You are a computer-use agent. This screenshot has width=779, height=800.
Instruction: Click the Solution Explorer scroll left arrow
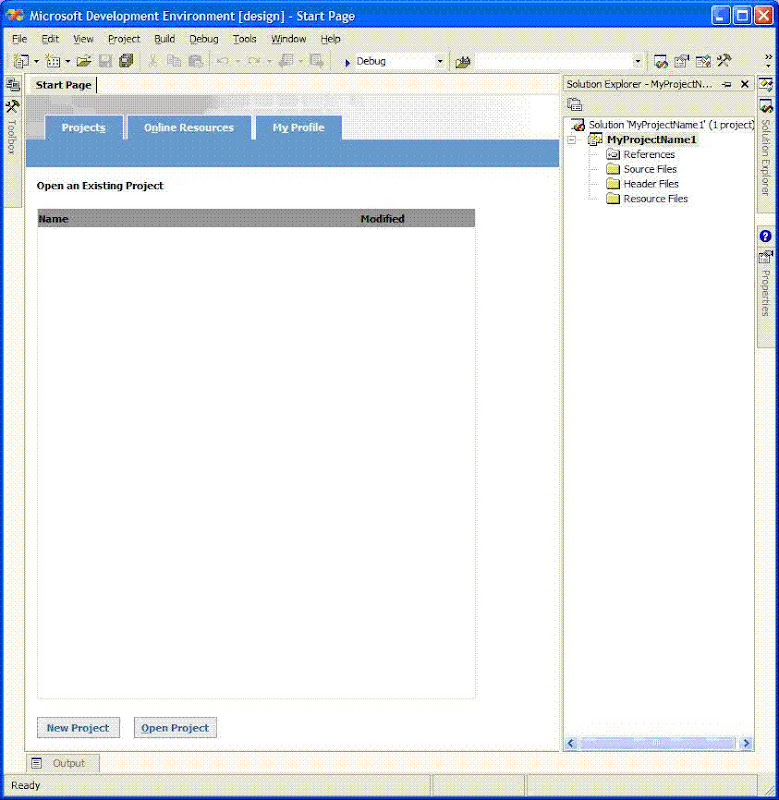[x=571, y=743]
